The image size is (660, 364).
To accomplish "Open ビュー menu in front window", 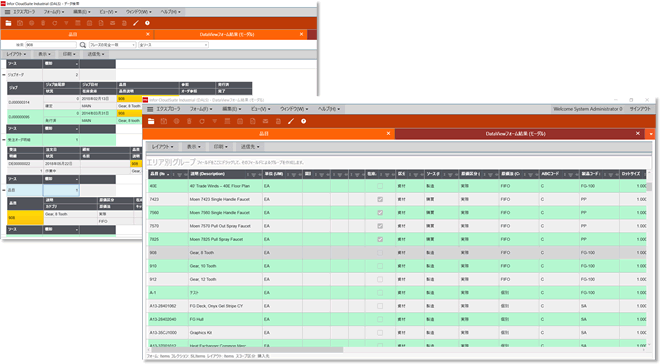I will coord(261,109).
